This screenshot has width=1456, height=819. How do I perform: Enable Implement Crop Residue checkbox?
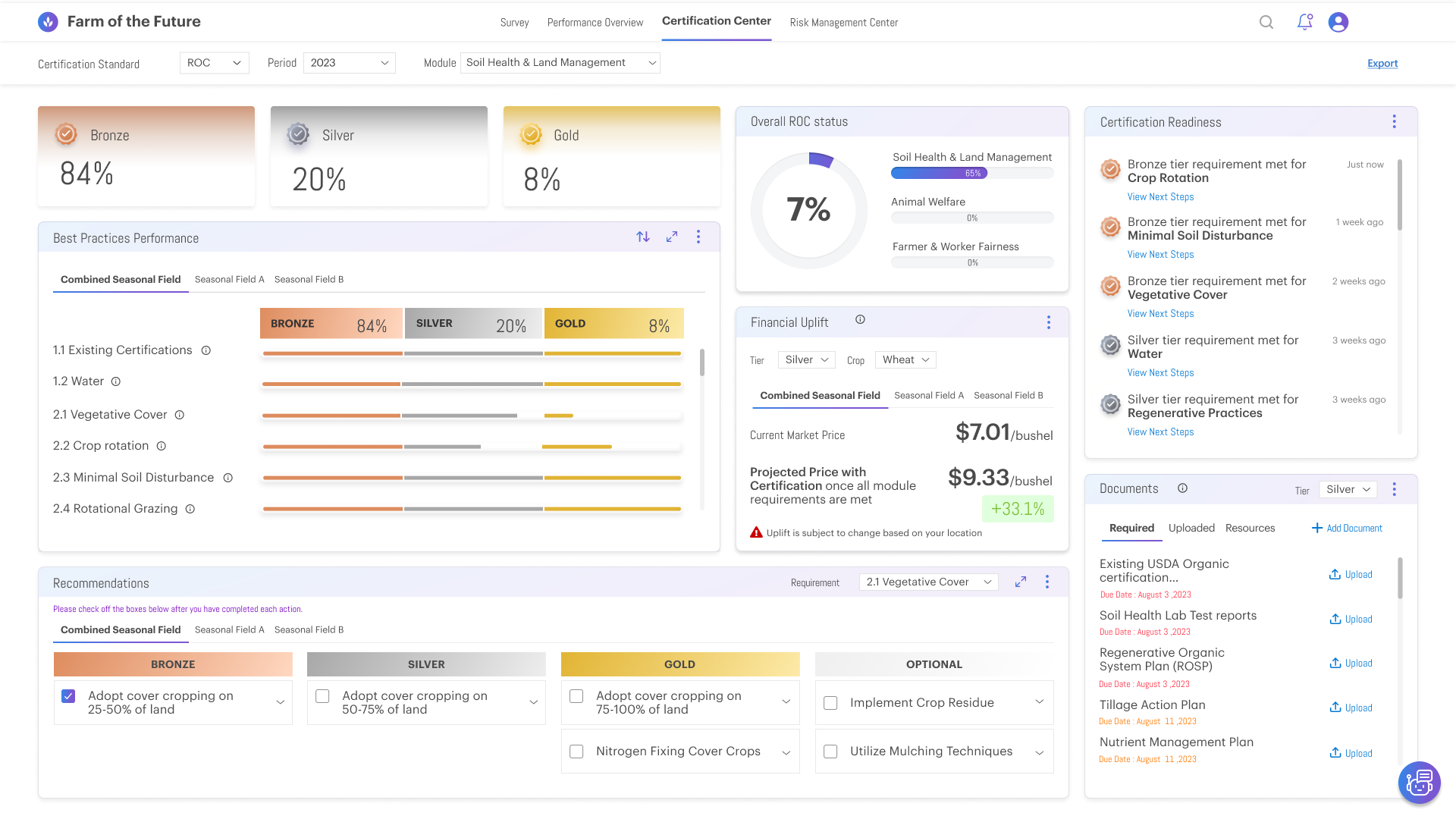point(830,703)
